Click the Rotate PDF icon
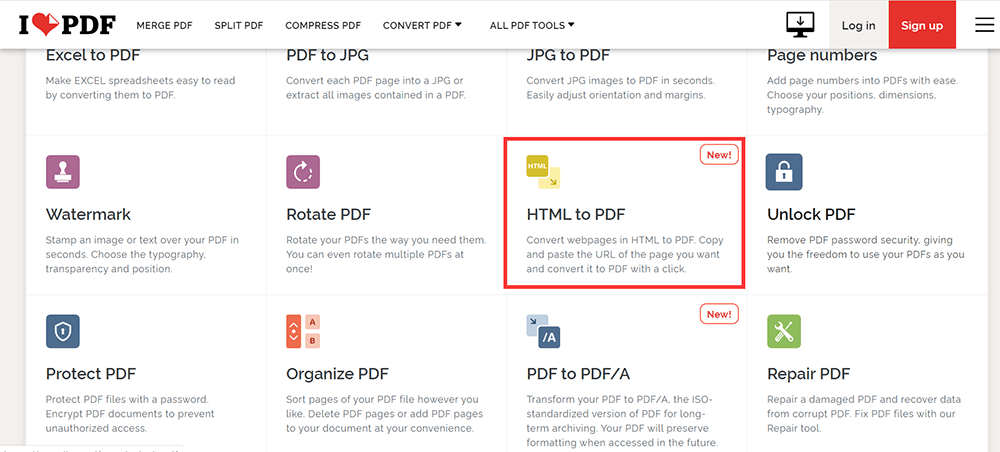1000x452 pixels. tap(302, 172)
